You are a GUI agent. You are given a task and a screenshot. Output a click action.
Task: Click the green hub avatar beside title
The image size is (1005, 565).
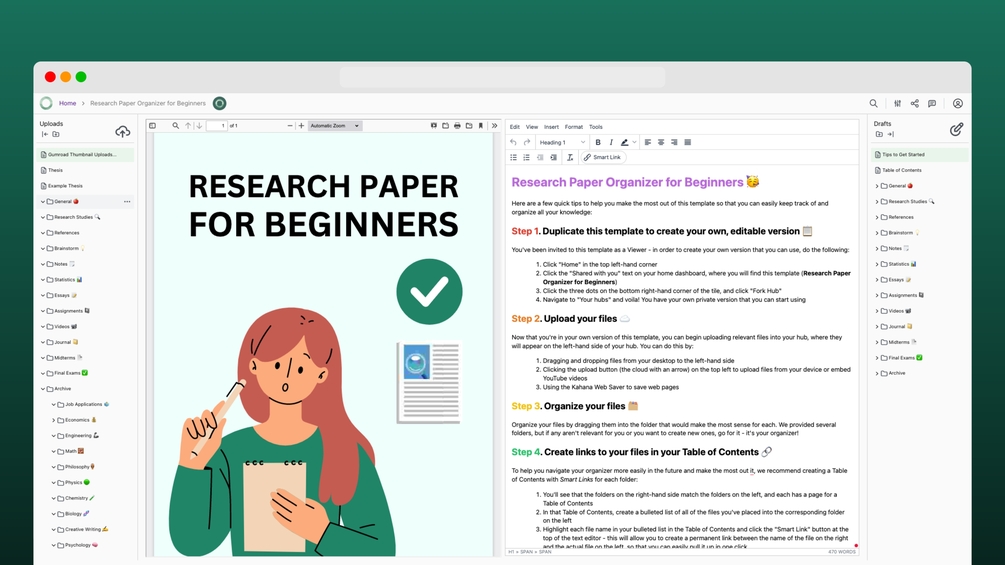219,103
